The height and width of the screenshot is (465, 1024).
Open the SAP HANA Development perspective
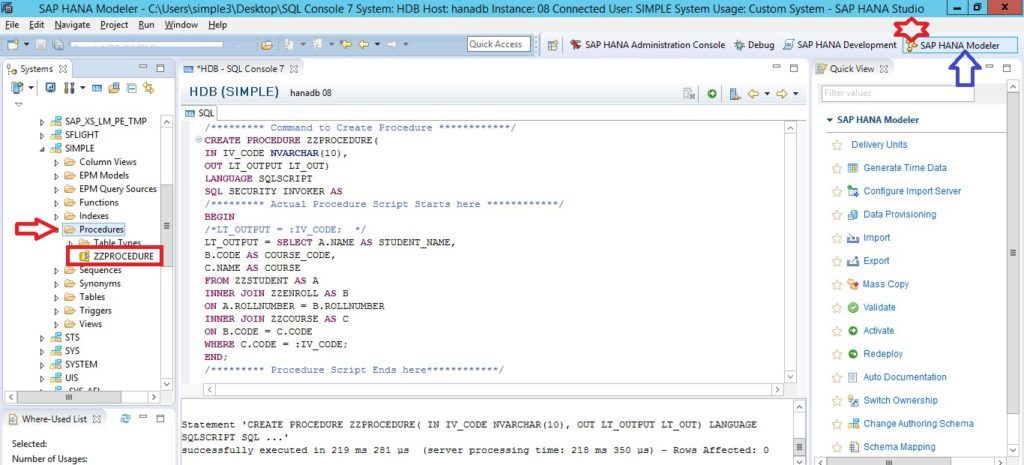[x=839, y=45]
